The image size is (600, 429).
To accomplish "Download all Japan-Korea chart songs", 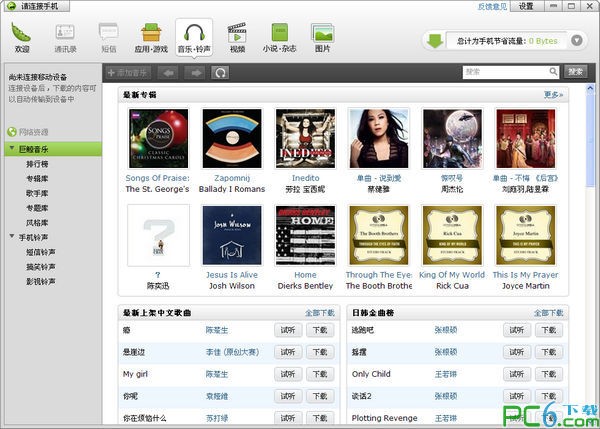I will (549, 313).
